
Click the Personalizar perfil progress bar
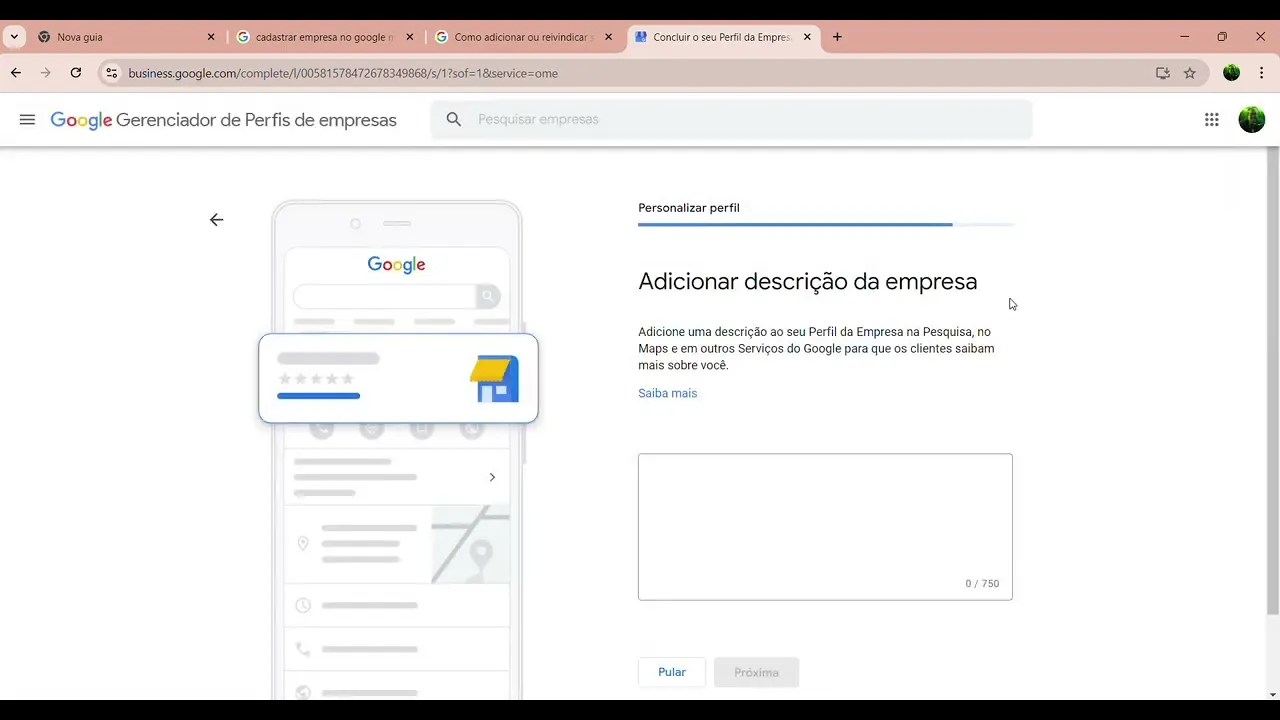click(x=826, y=225)
